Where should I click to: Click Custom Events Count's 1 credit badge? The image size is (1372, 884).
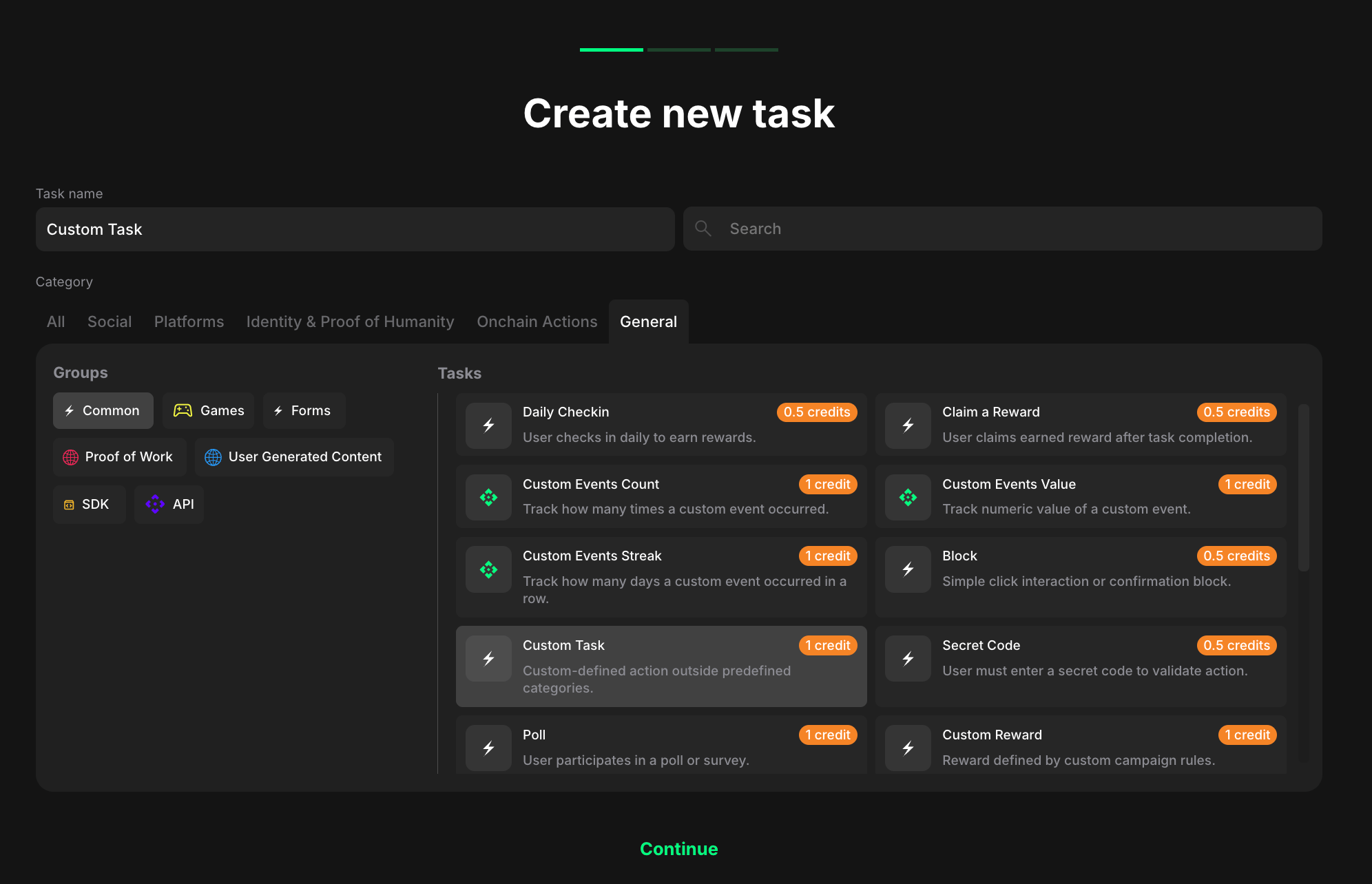click(x=828, y=484)
